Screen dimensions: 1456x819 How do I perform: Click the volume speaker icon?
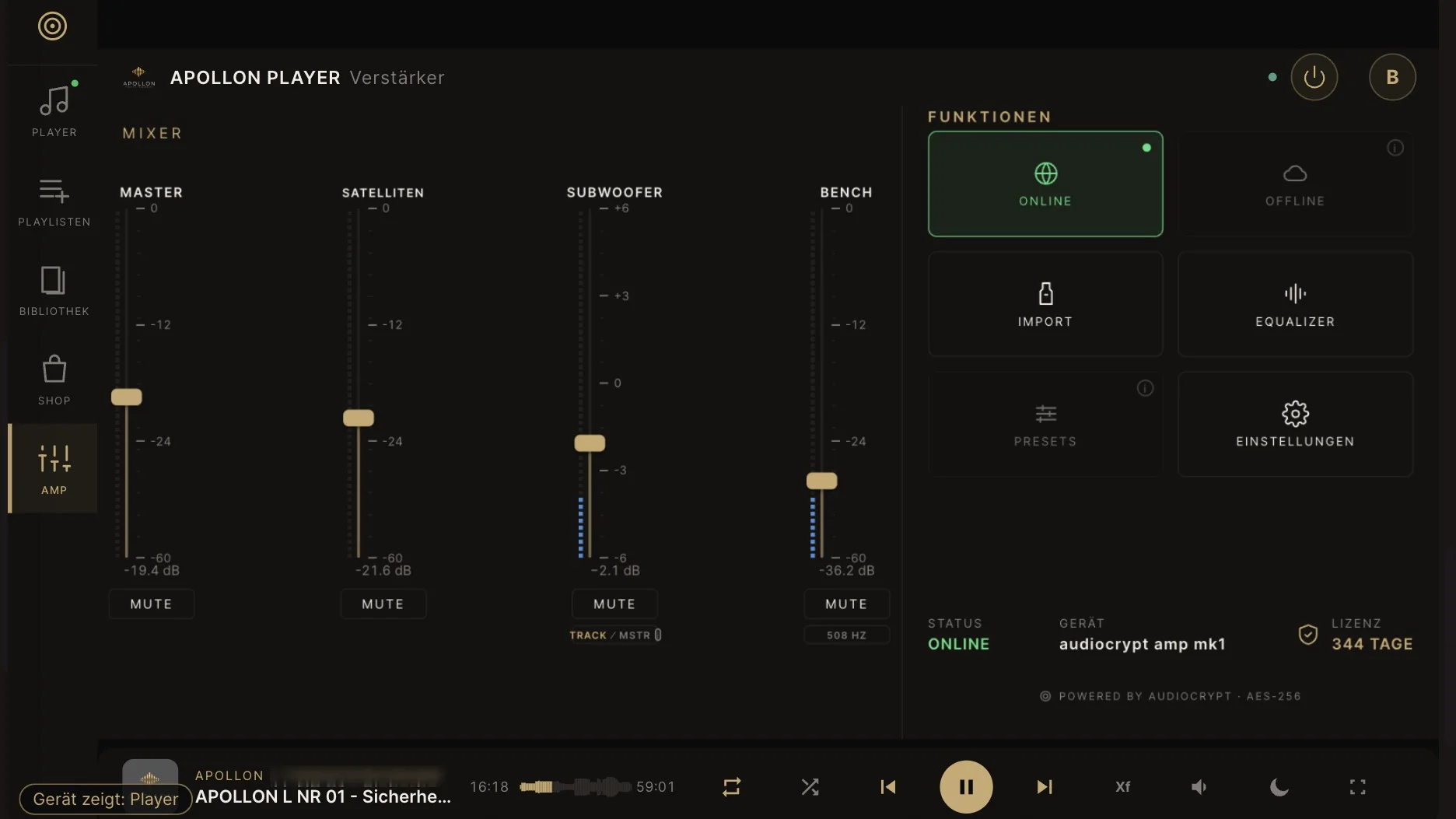point(1199,787)
